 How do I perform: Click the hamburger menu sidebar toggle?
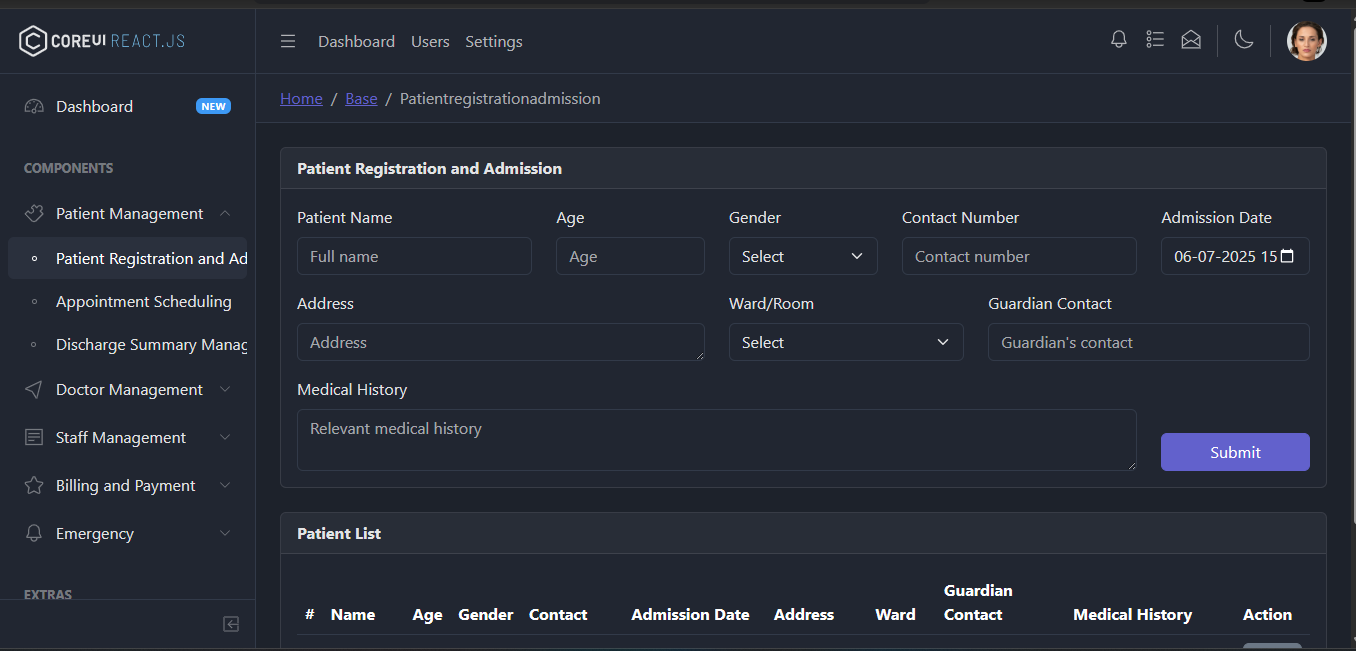pos(288,41)
